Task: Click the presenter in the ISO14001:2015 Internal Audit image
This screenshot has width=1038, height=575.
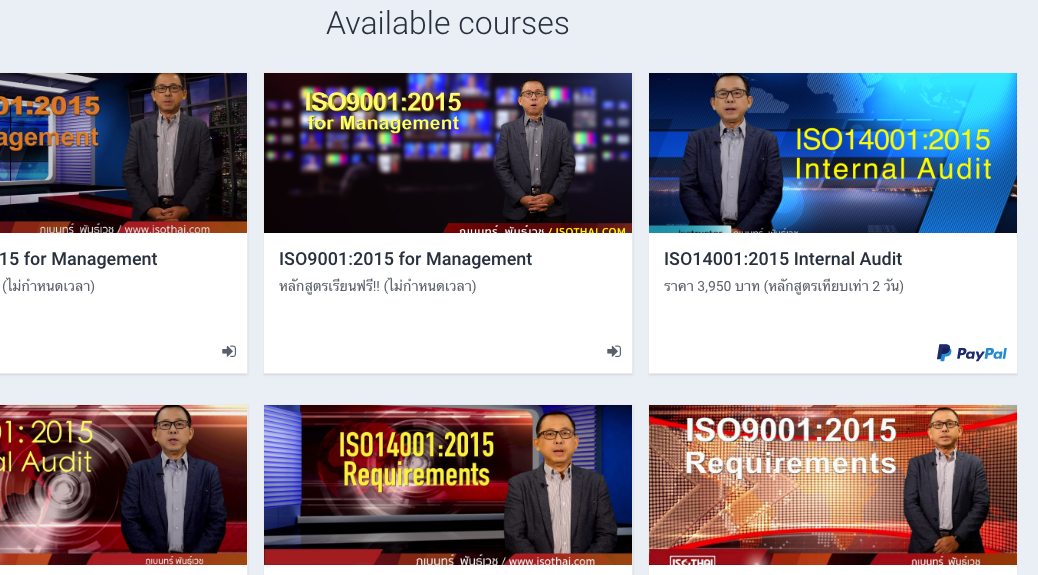Action: coord(734,150)
